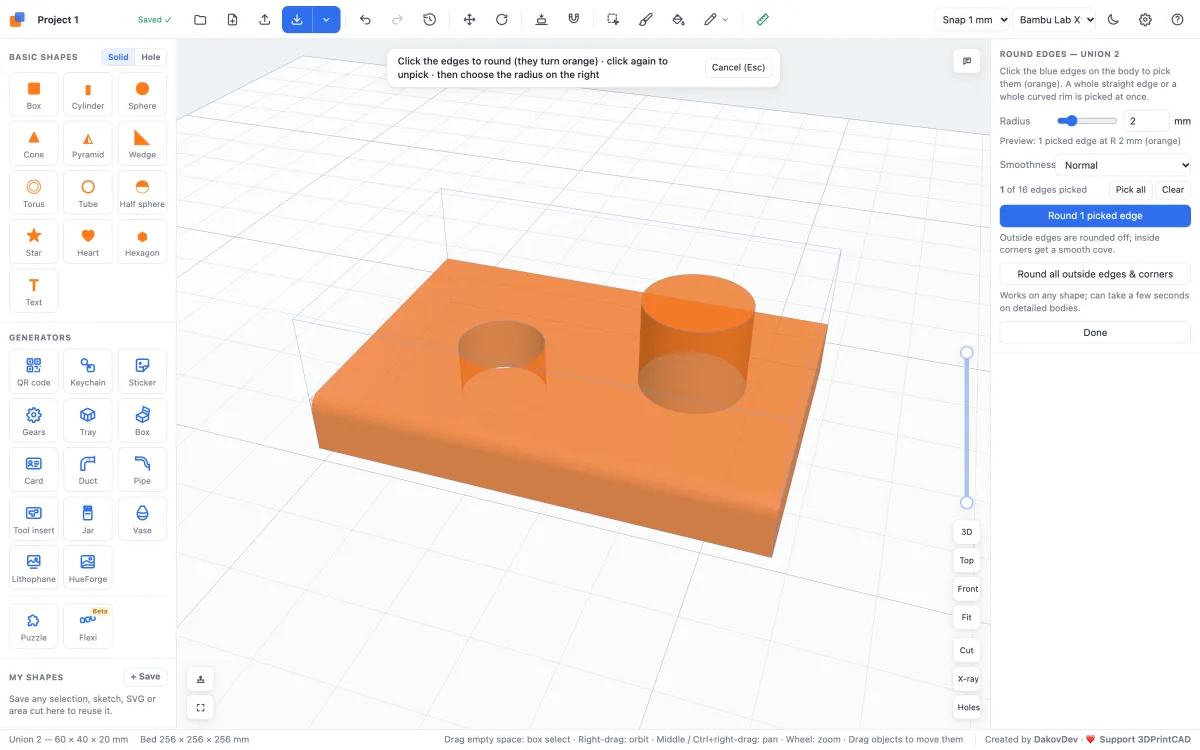Click the Cancel (Esc) button
Image resolution: width=1200 pixels, height=750 pixels.
[738, 68]
